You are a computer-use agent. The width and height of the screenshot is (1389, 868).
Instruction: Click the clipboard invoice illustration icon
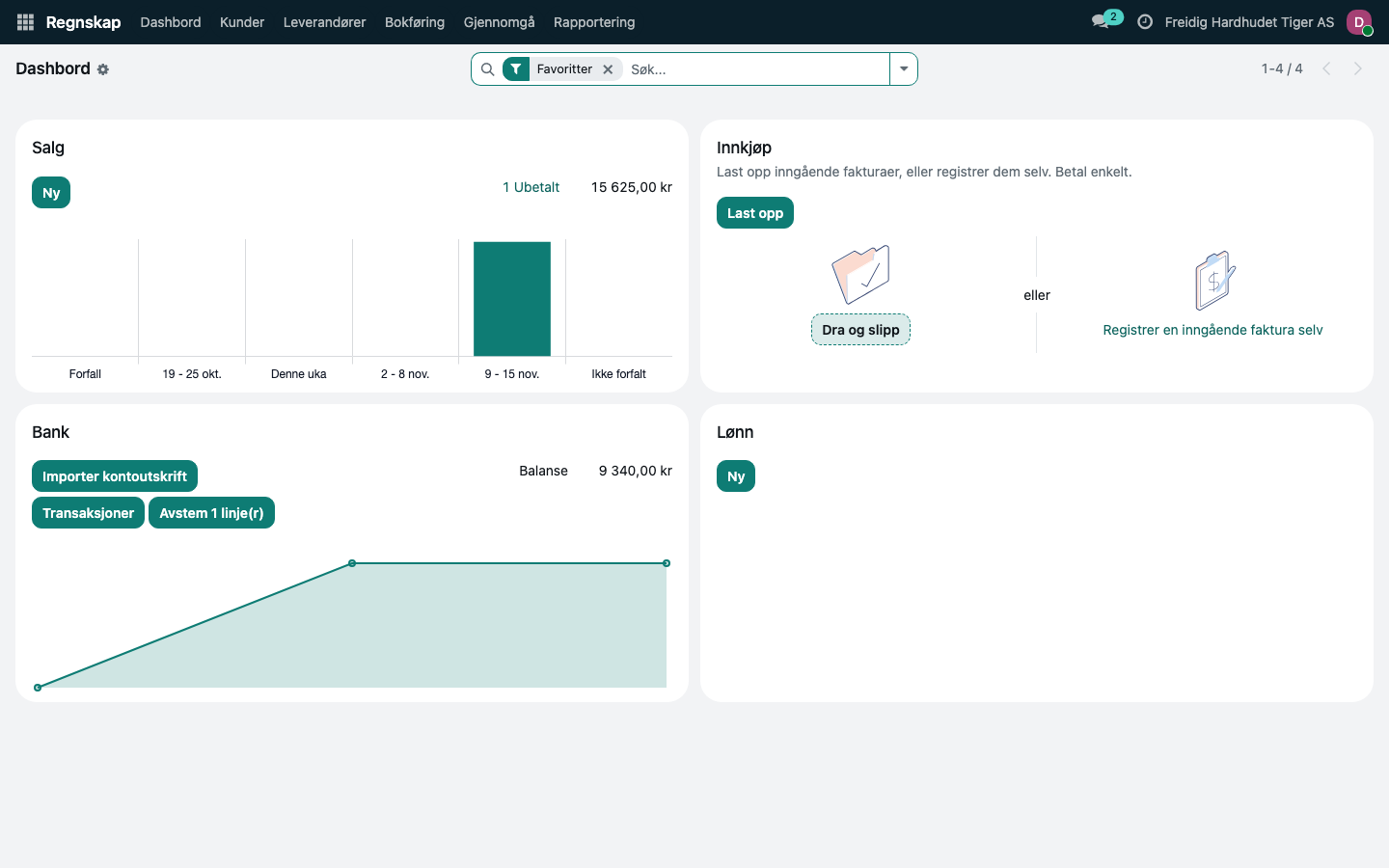1214,281
